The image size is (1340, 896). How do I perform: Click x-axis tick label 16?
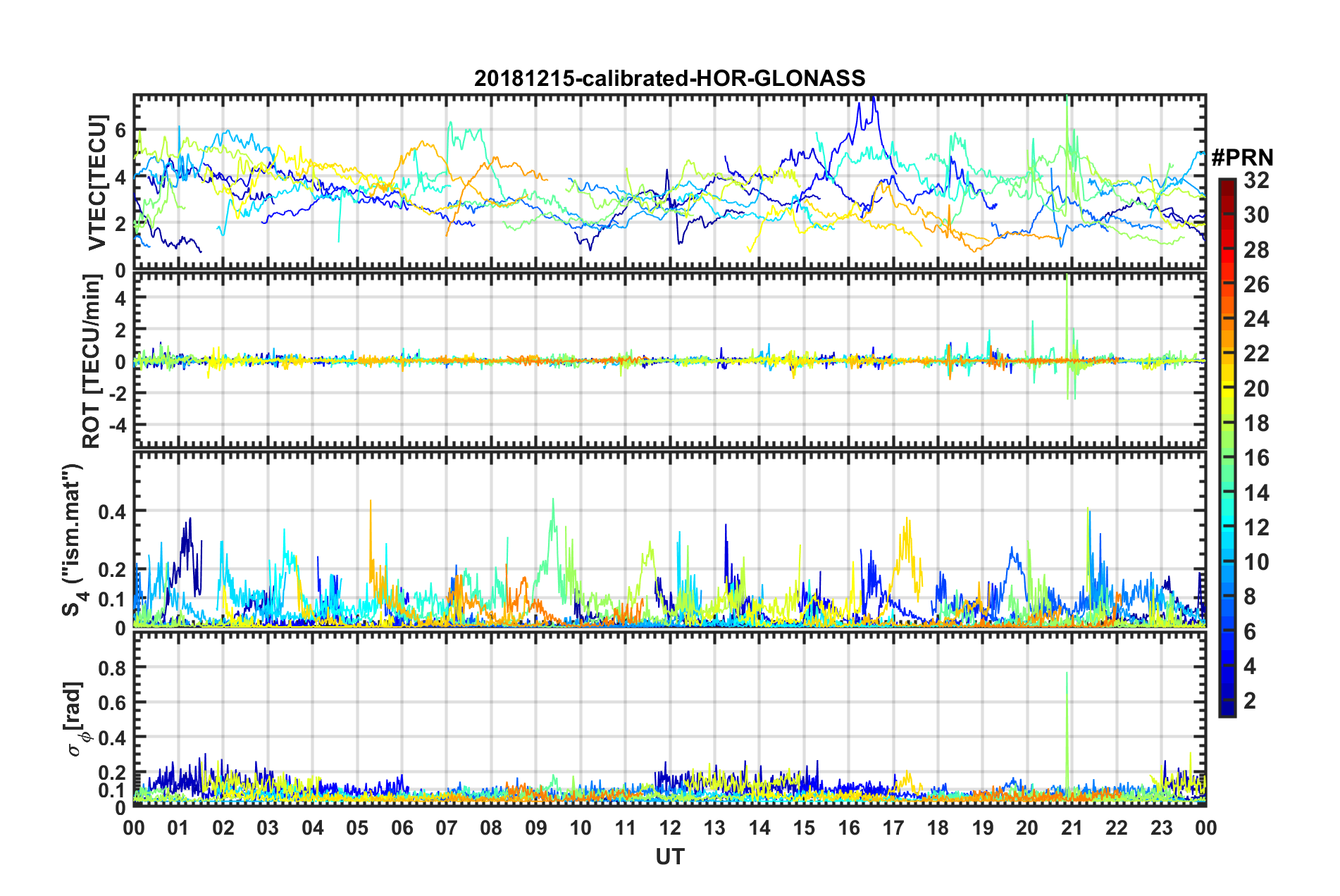(849, 828)
